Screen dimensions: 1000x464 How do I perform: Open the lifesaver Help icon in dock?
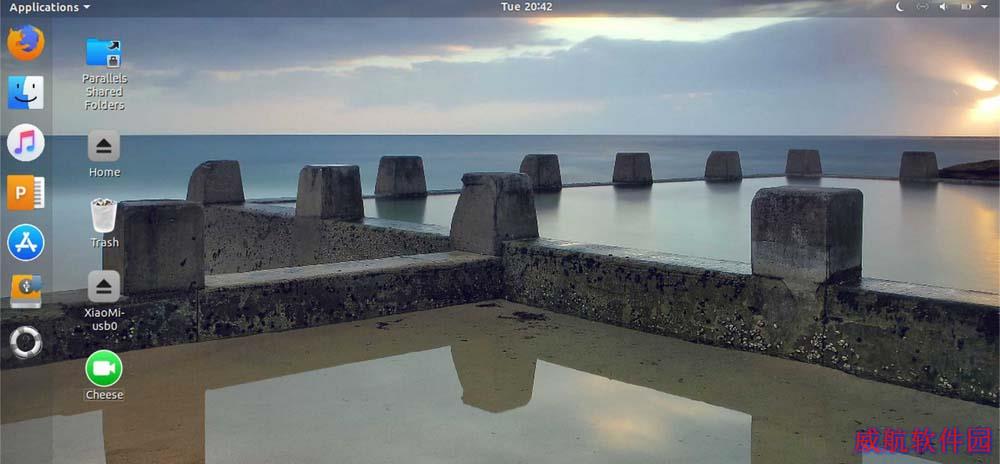26,342
